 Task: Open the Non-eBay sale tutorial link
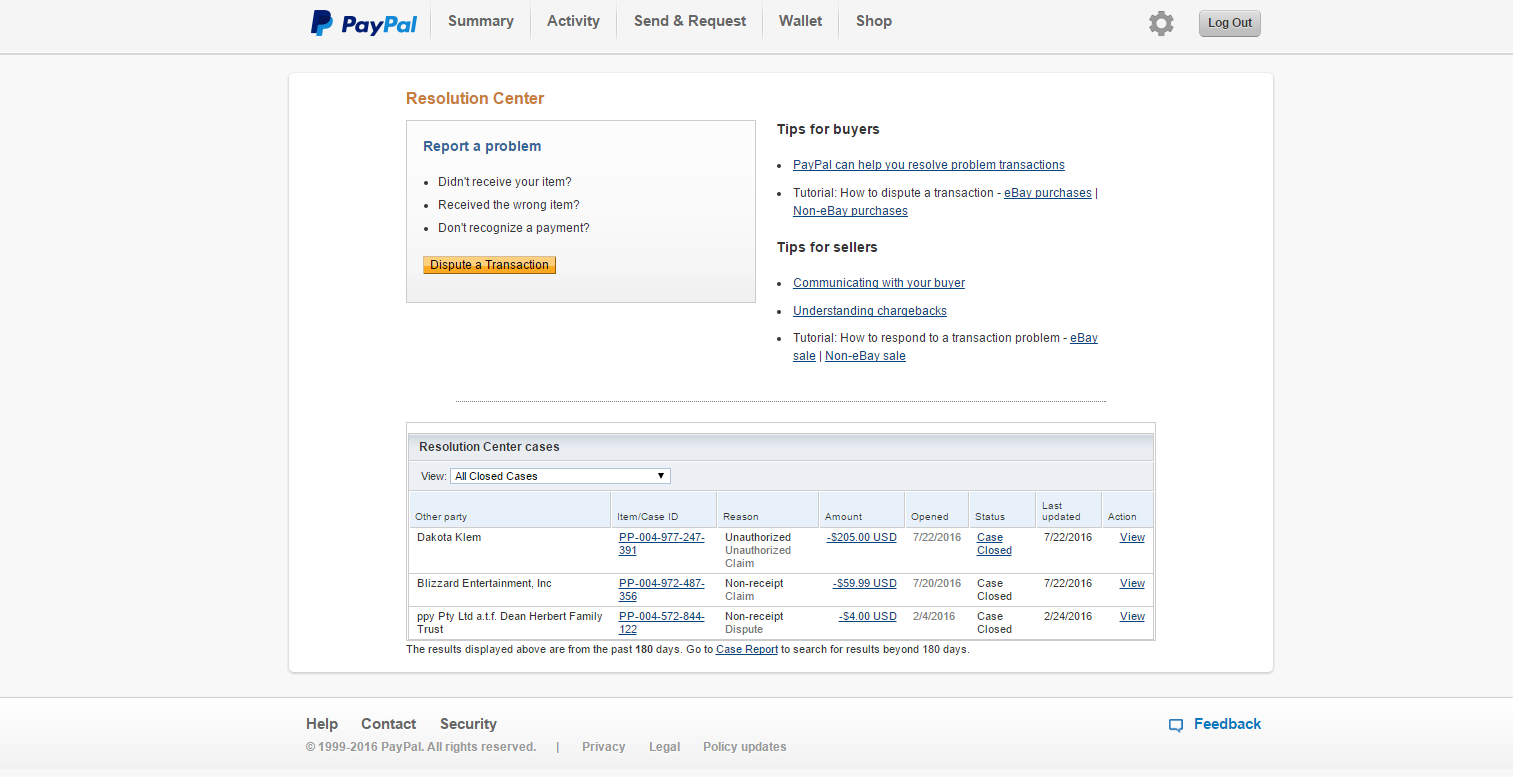click(865, 356)
